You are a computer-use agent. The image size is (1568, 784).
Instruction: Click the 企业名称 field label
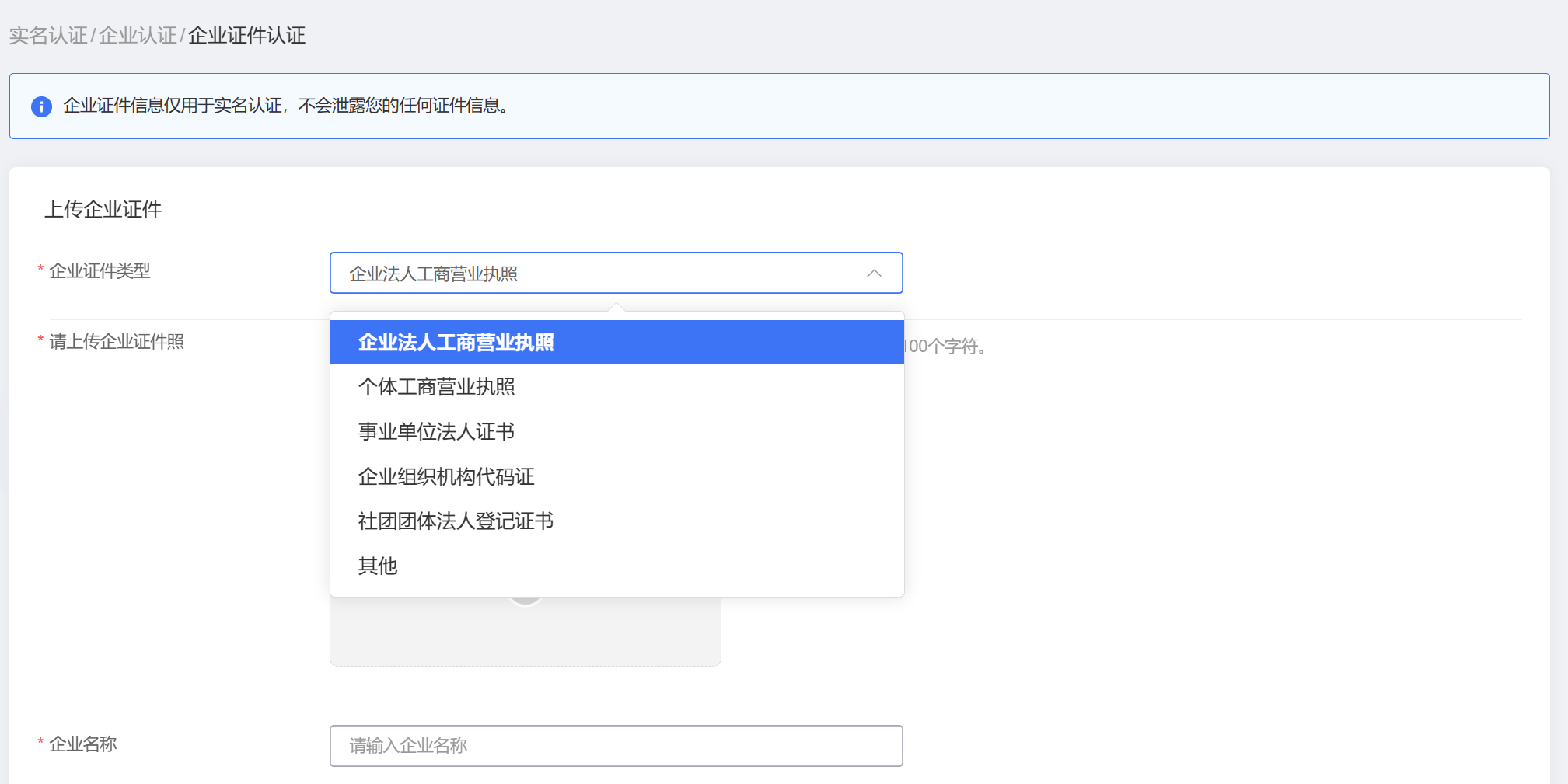click(x=83, y=744)
